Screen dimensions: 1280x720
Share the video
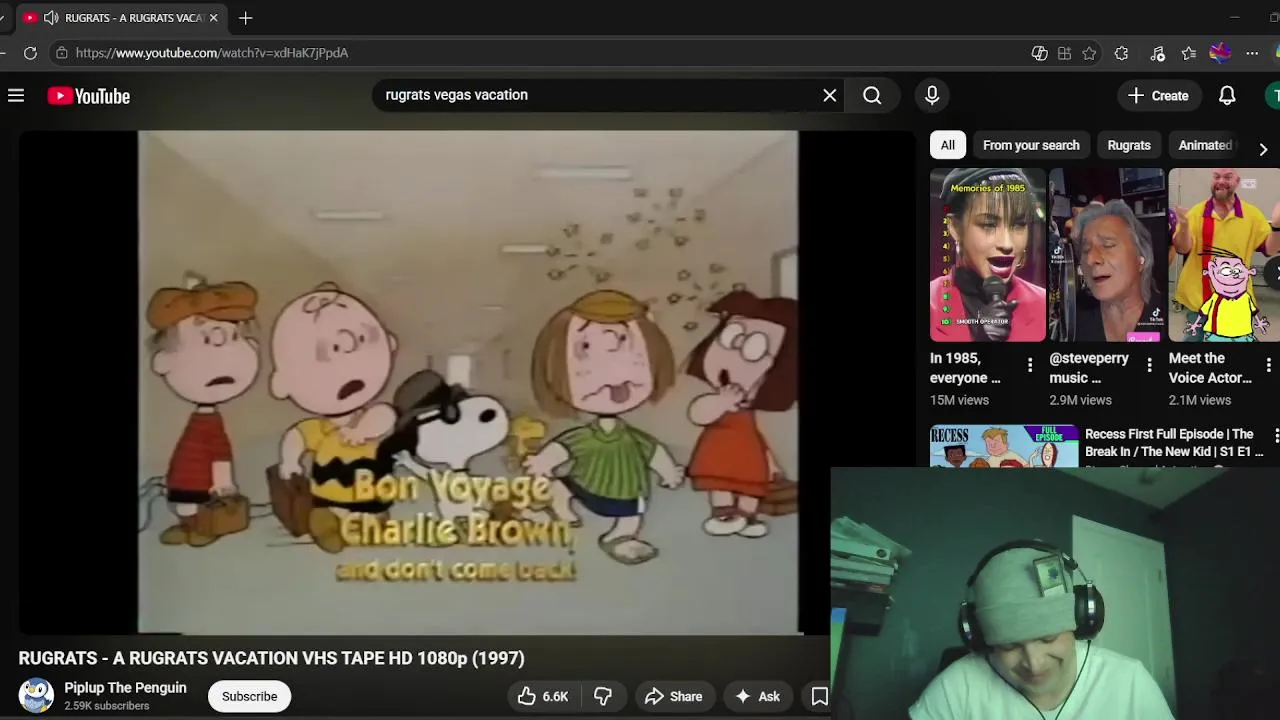(x=673, y=696)
